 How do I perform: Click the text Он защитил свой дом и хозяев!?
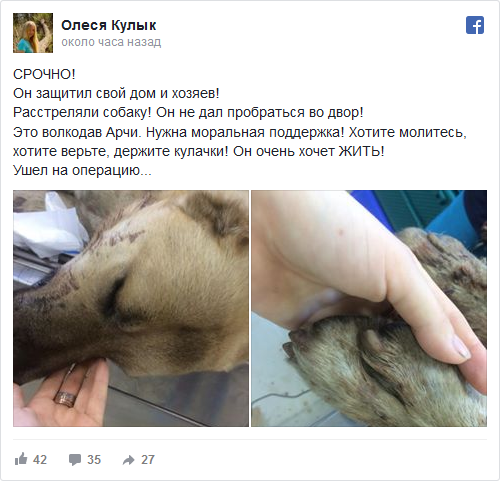click(x=116, y=93)
